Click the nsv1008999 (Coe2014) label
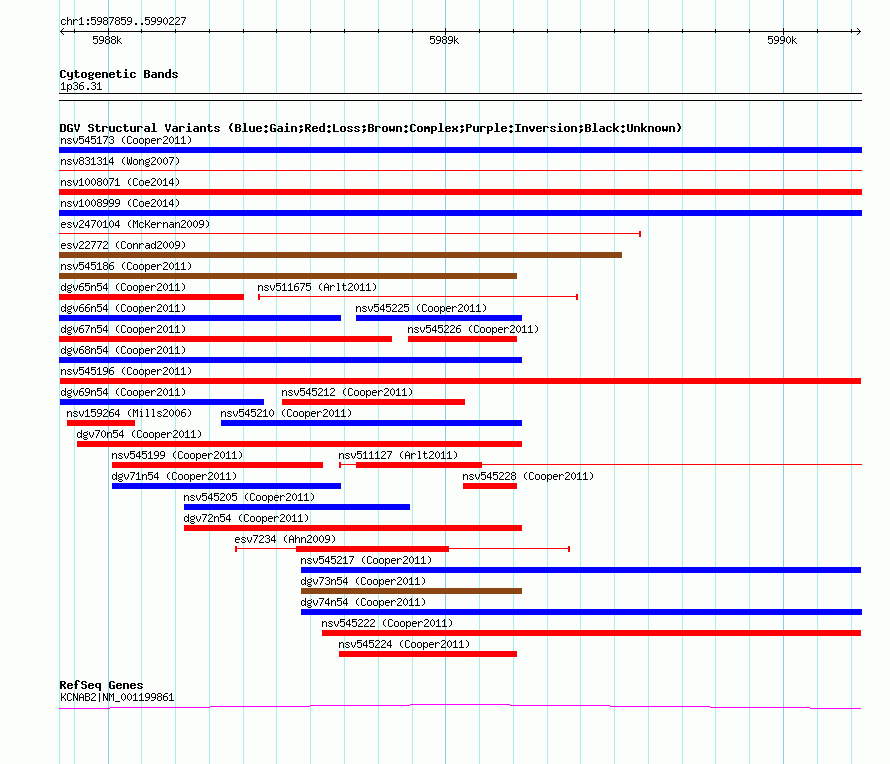This screenshot has height=764, width=890. [120, 203]
